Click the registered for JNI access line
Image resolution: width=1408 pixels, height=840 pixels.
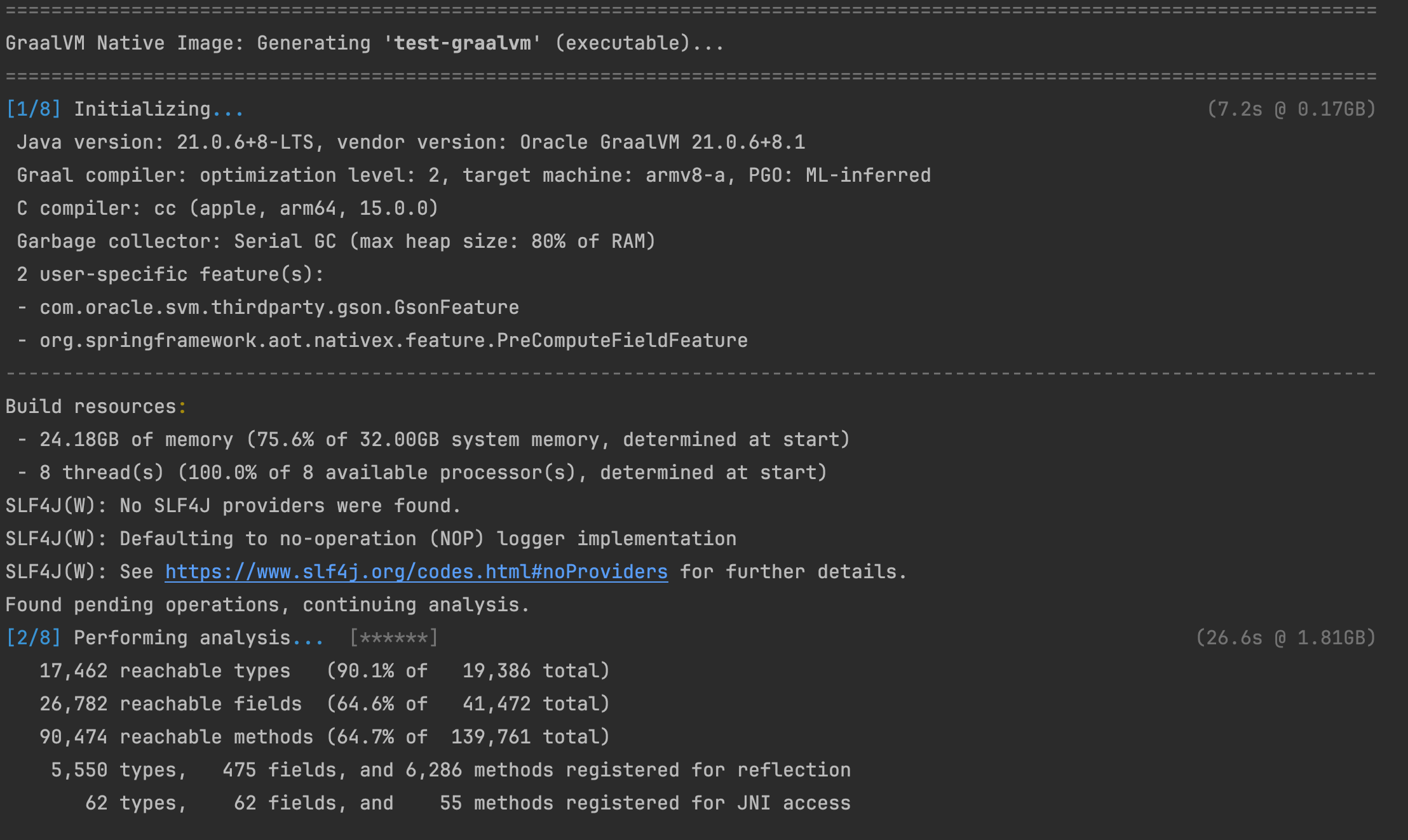[467, 803]
